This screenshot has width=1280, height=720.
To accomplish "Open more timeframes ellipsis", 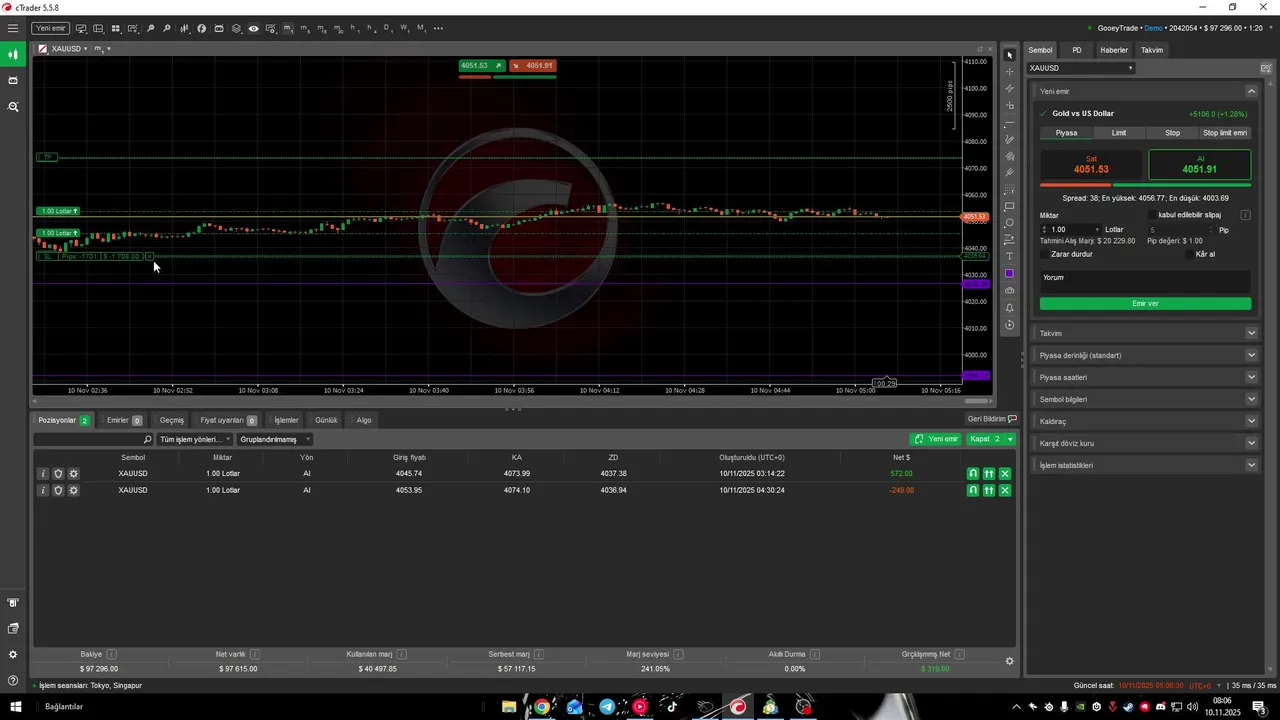I will [438, 28].
